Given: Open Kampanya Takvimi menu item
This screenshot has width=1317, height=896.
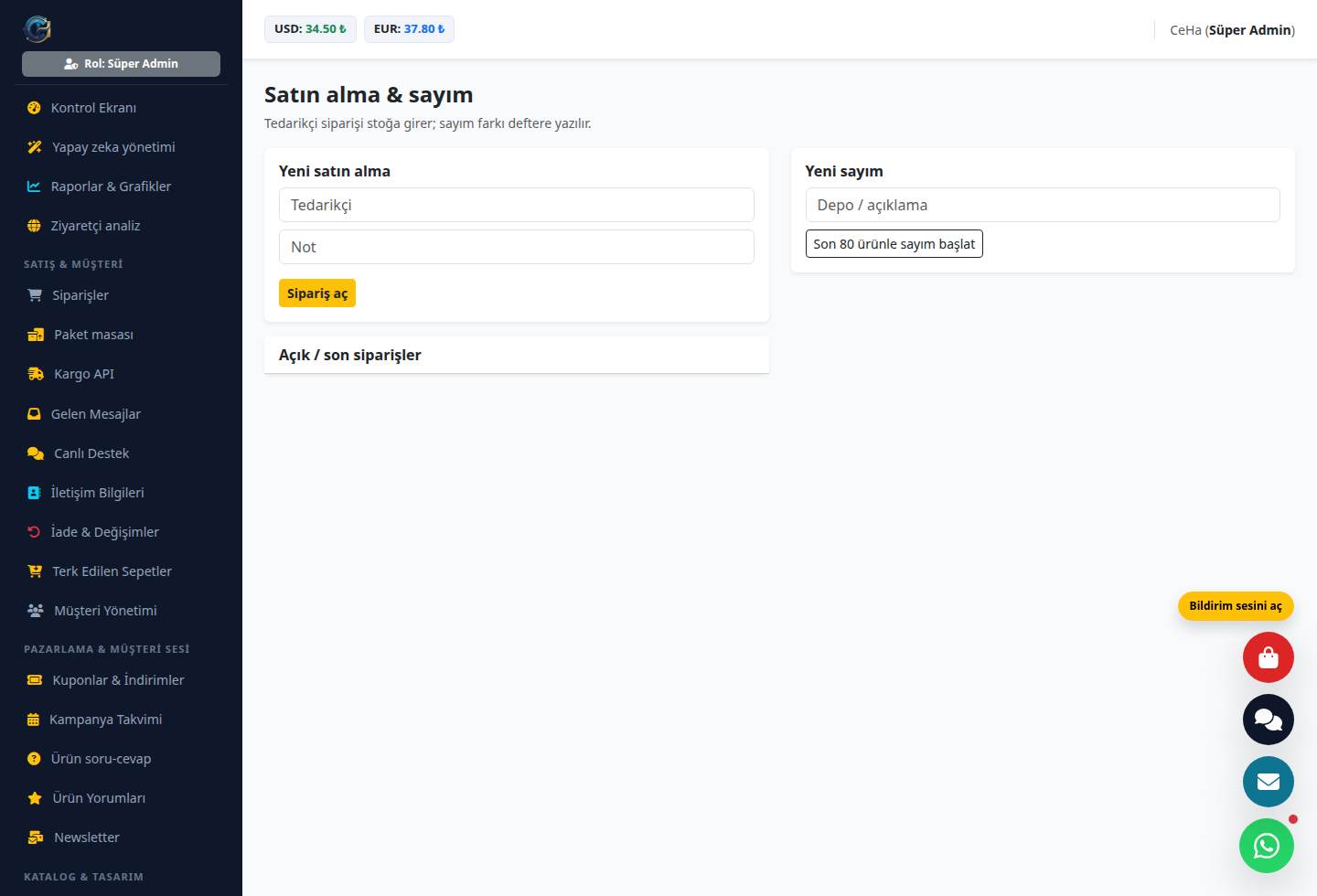Looking at the screenshot, I should [x=121, y=720].
